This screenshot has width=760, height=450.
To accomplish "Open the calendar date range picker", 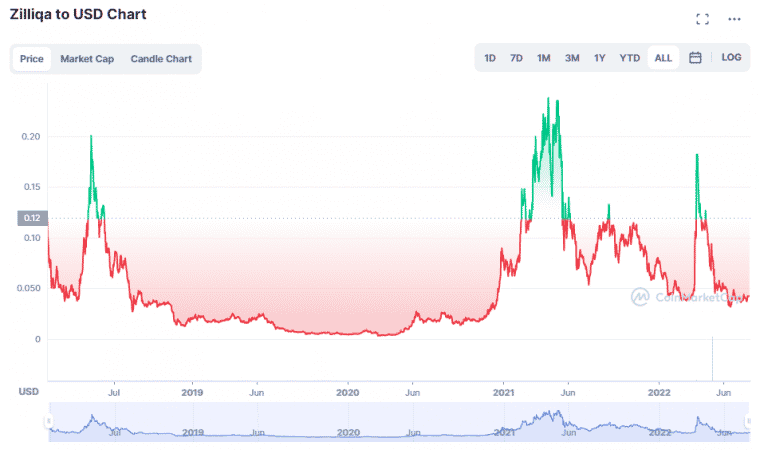I will click(x=695, y=58).
